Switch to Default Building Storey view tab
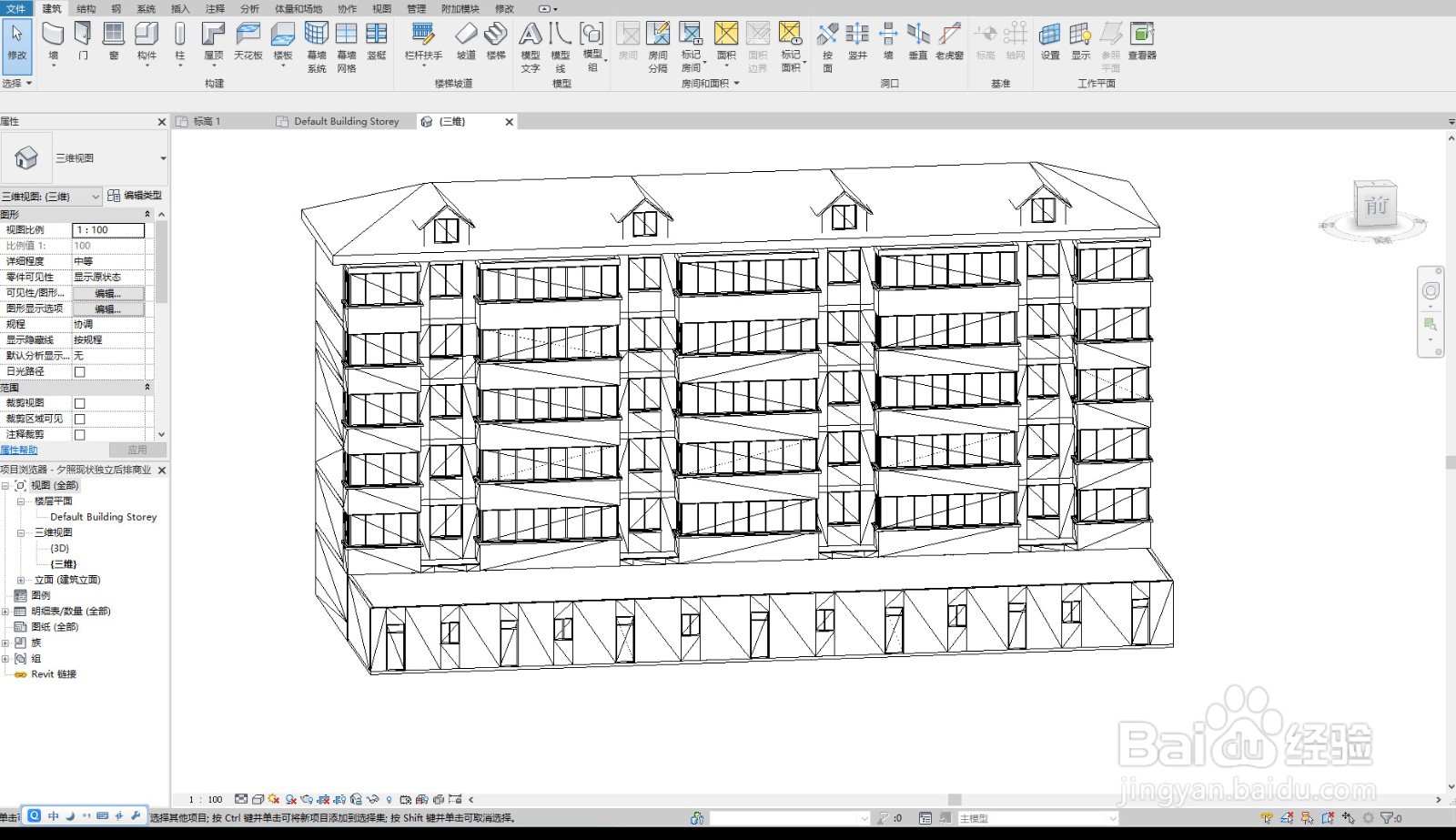Image resolution: width=1456 pixels, height=840 pixels. [346, 121]
